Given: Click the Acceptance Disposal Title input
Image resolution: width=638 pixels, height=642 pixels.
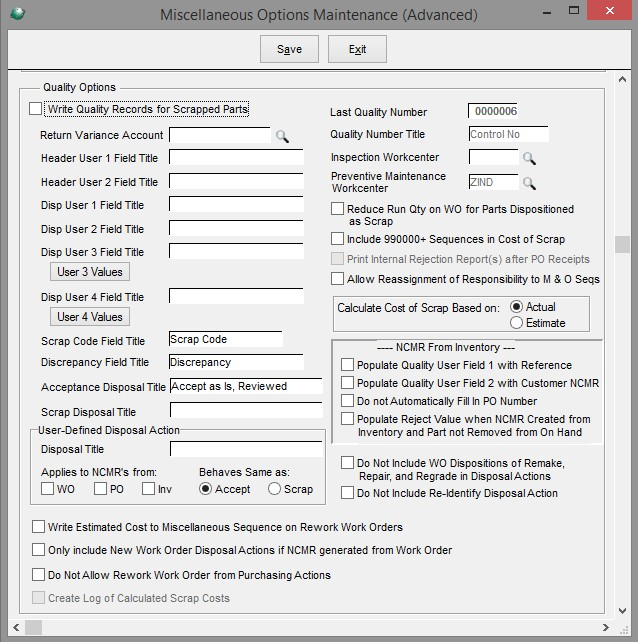Looking at the screenshot, I should pos(246,386).
